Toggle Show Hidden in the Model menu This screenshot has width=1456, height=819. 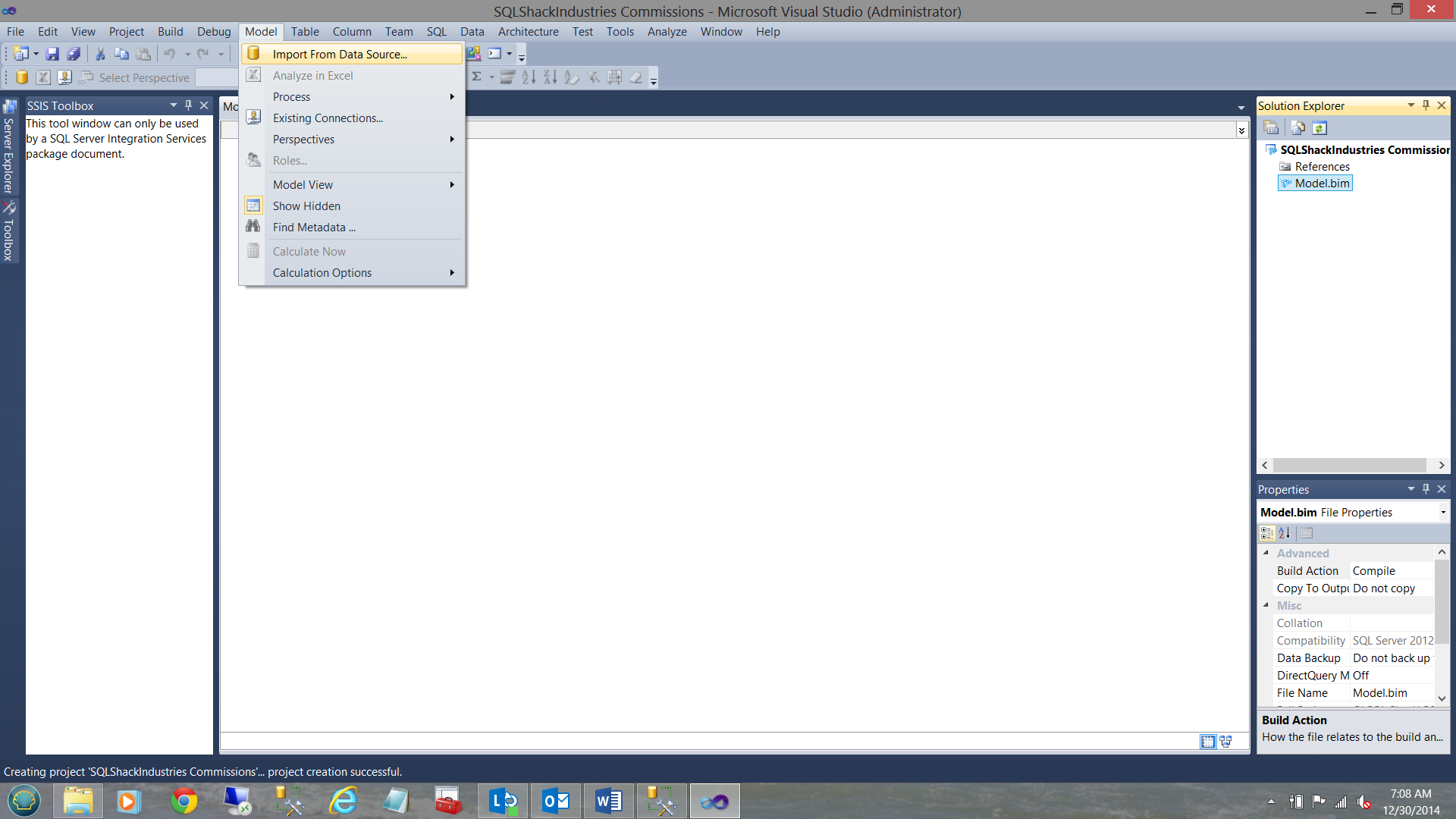tap(306, 206)
